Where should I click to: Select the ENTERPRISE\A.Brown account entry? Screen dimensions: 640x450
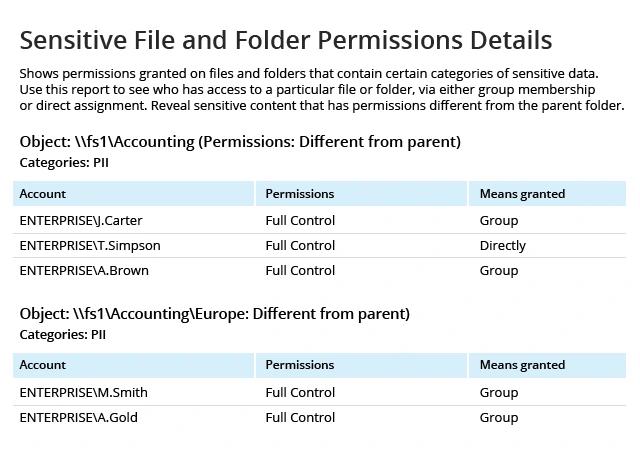(x=84, y=270)
